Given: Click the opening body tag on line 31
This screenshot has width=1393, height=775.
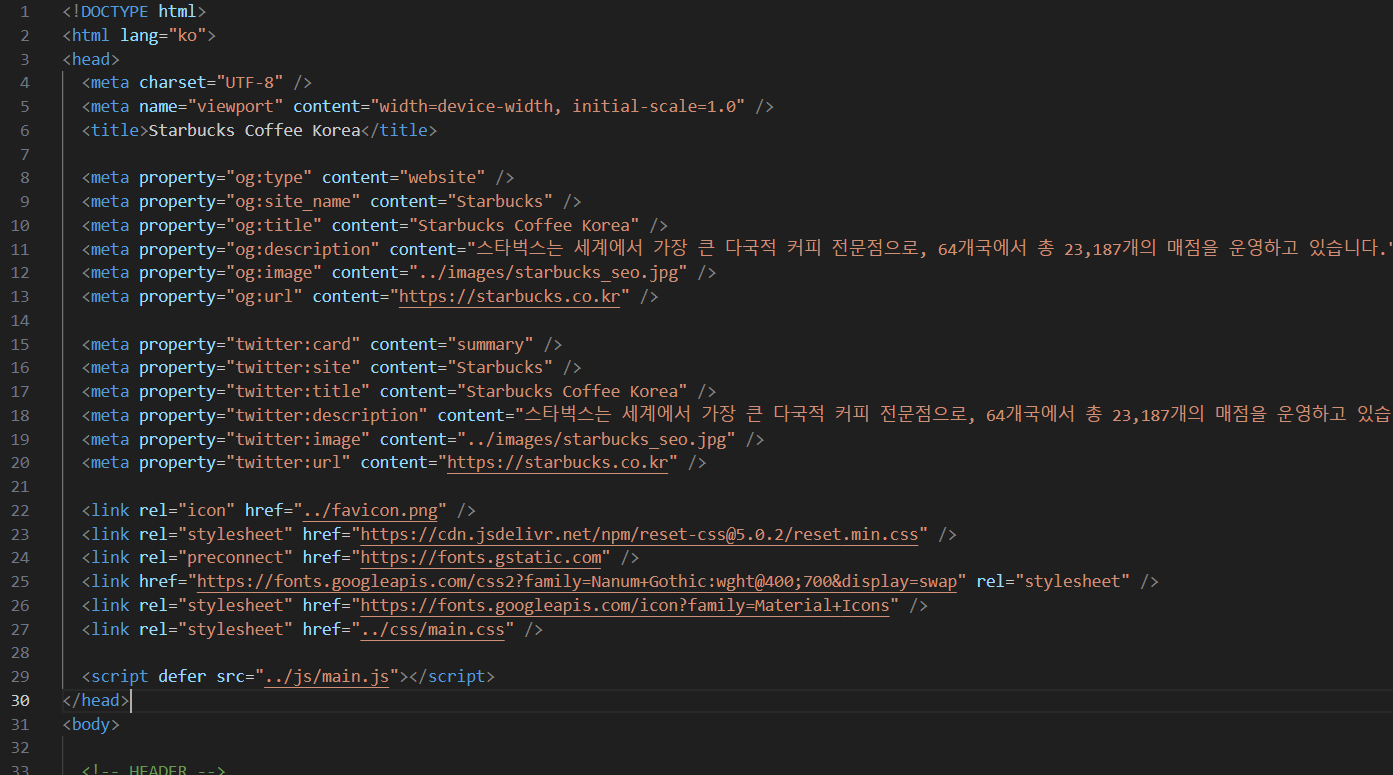Looking at the screenshot, I should (91, 725).
